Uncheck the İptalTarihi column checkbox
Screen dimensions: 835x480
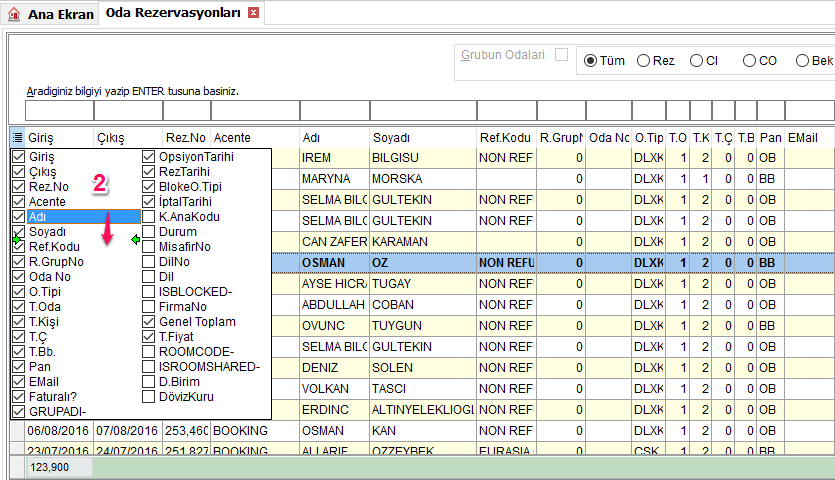pyautogui.click(x=149, y=201)
